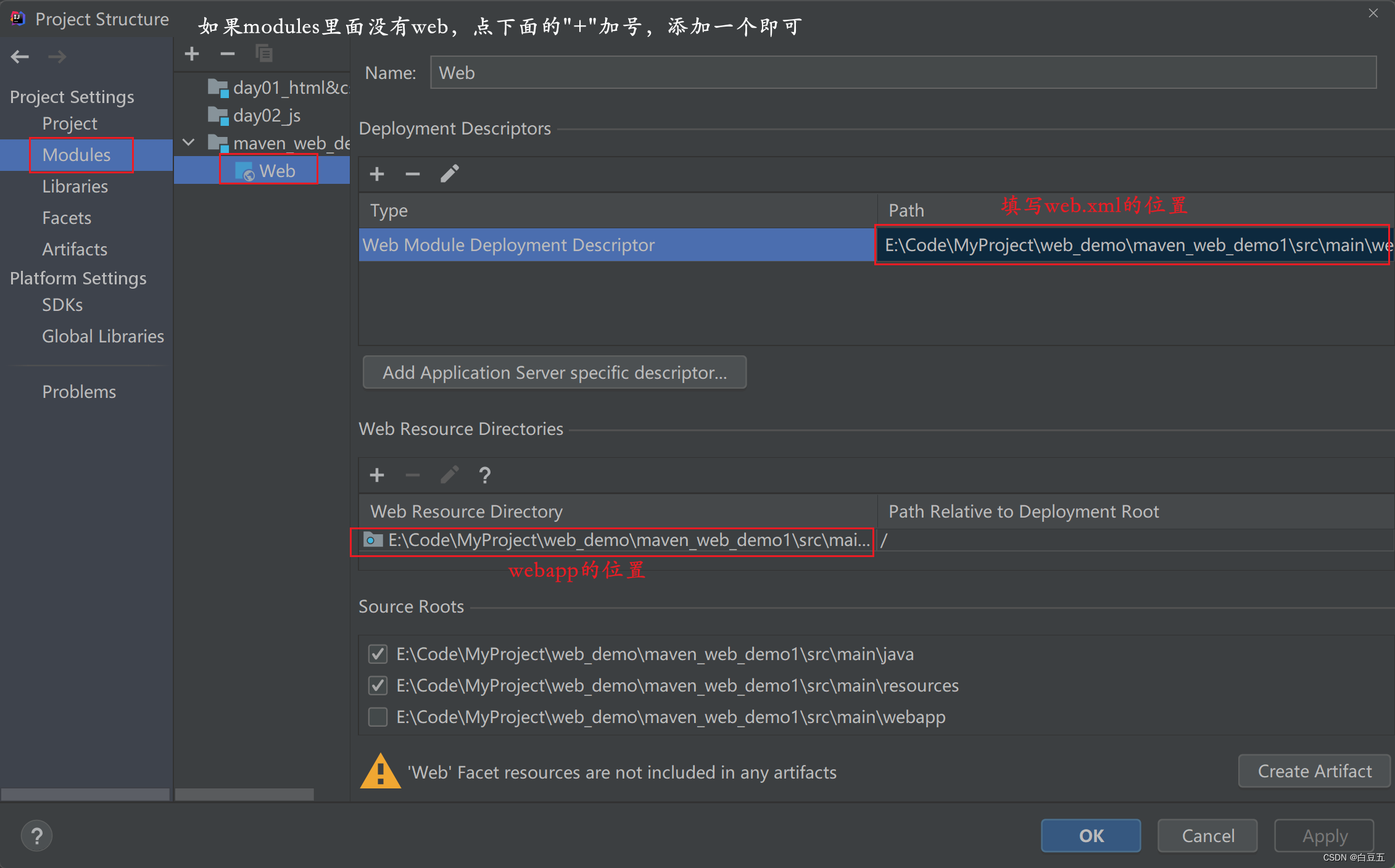Edit the deployment descriptor with pencil
This screenshot has height=868, width=1395.
449,174
